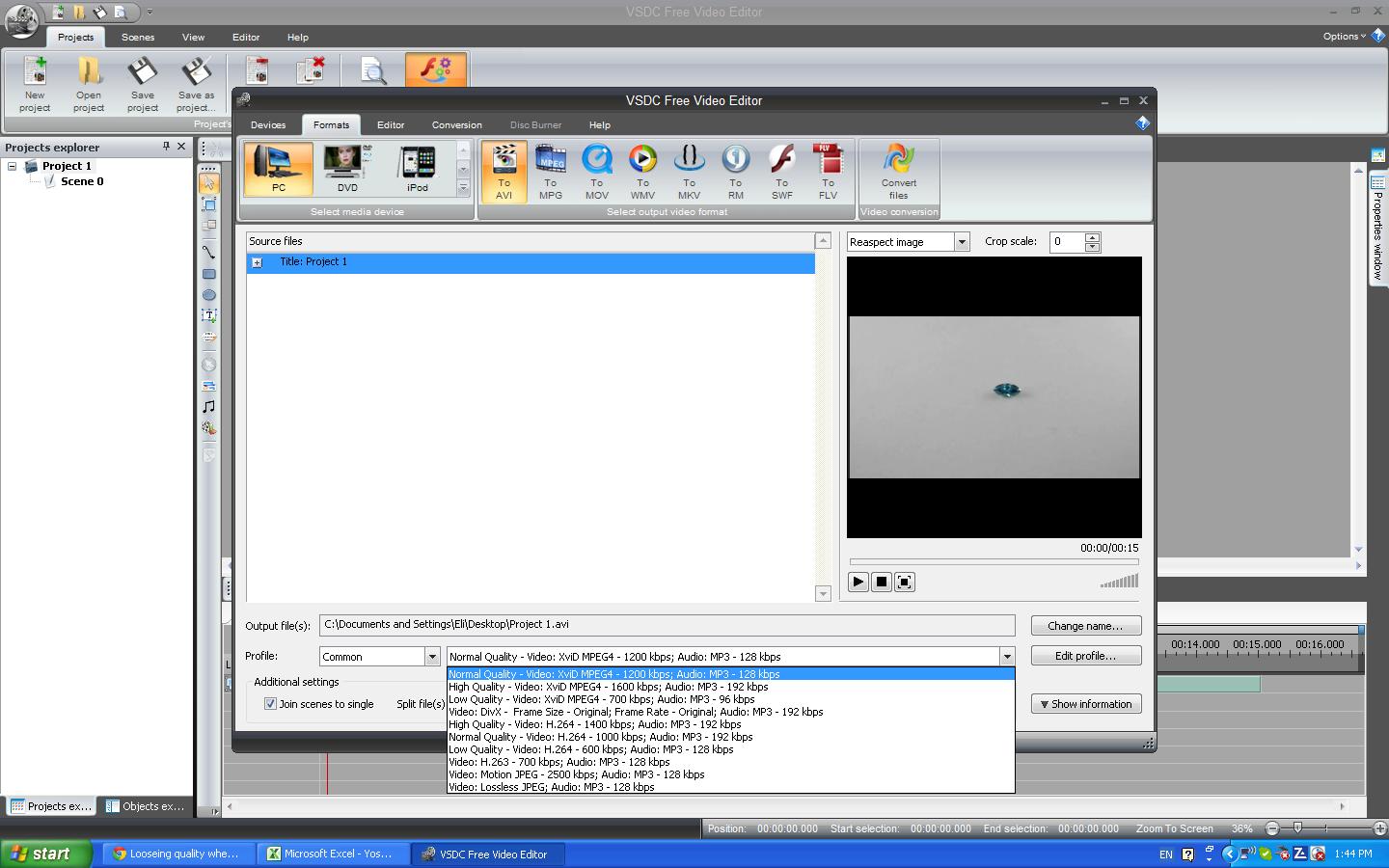Click the Edit profile... button
The height and width of the screenshot is (868, 1389).
[x=1085, y=656]
